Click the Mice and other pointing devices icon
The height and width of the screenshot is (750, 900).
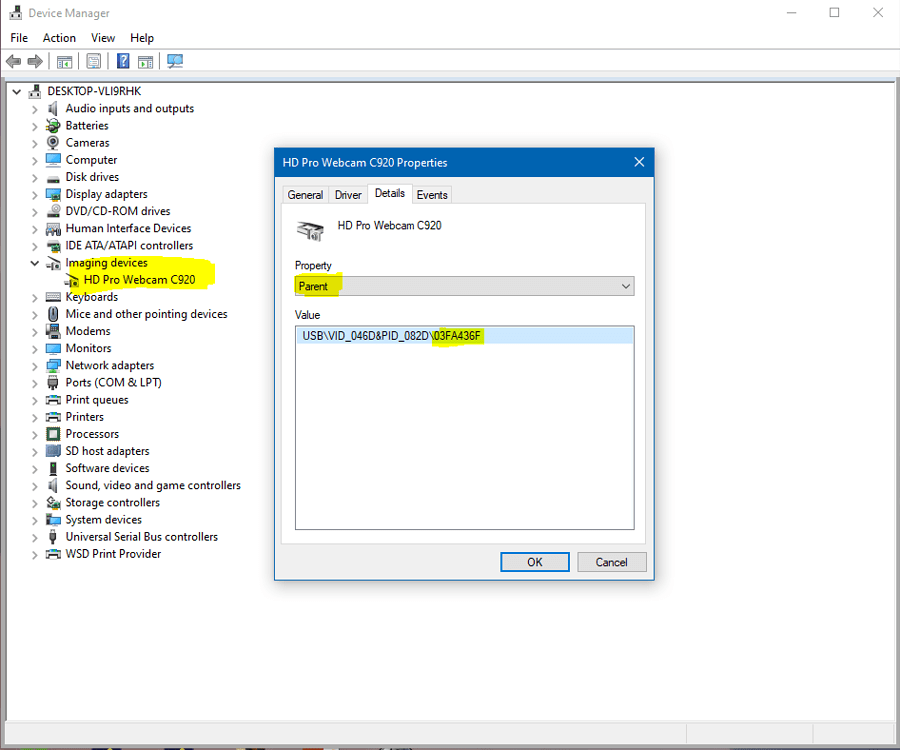(x=53, y=314)
